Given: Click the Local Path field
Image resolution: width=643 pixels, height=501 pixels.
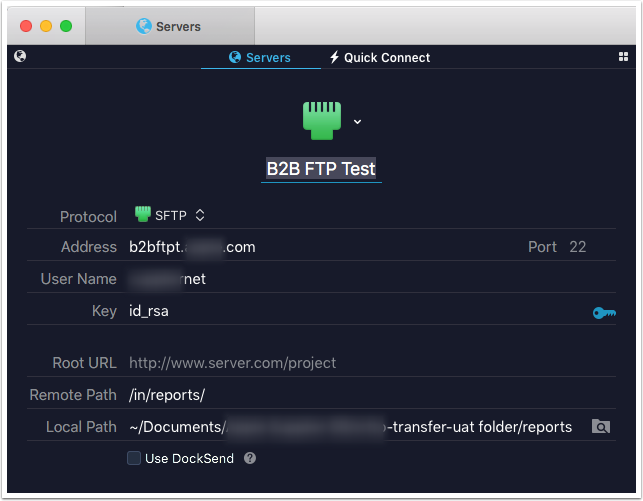Looking at the screenshot, I should click(x=351, y=427).
